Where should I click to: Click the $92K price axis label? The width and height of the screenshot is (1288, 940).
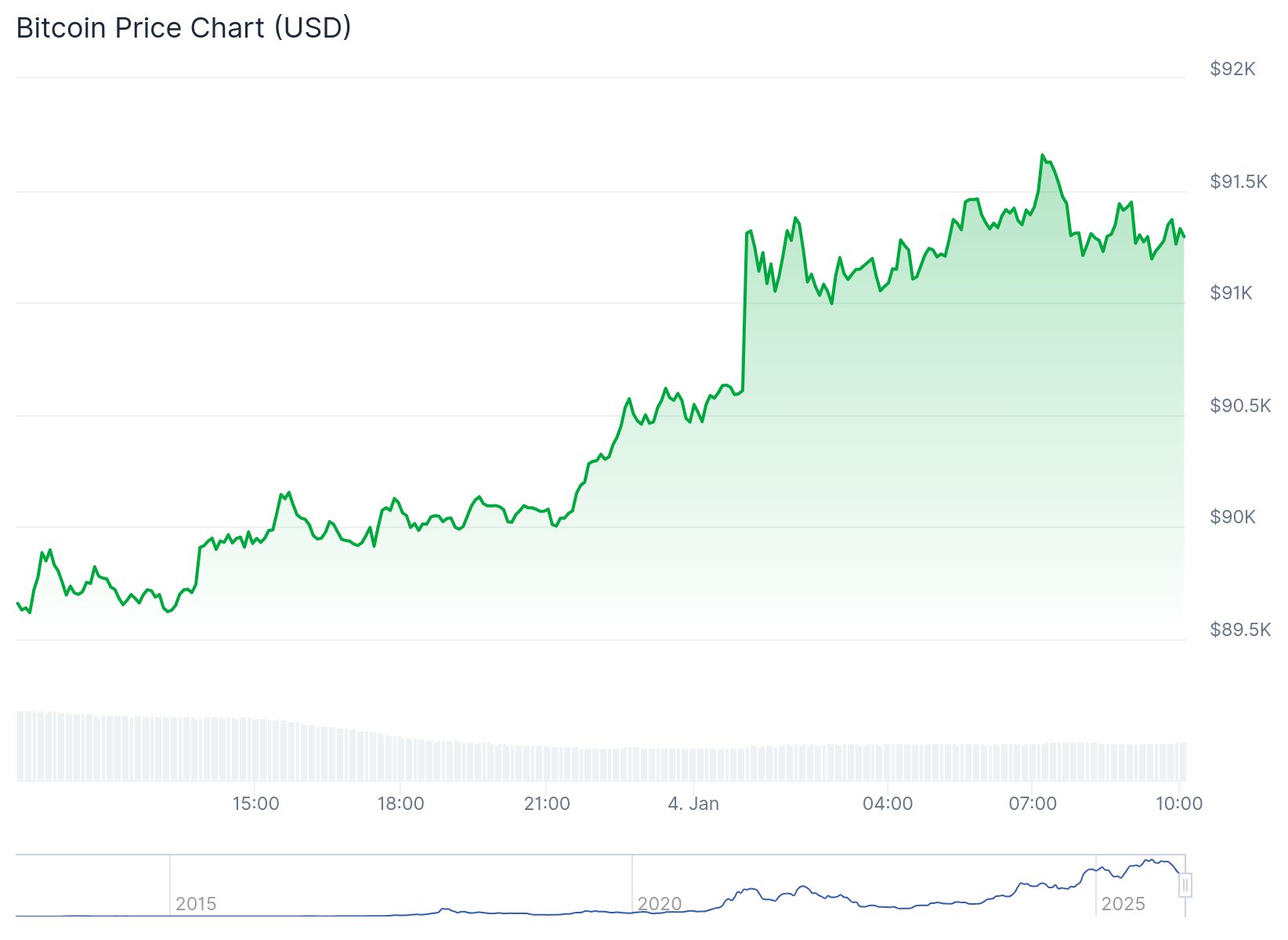pyautogui.click(x=1232, y=69)
